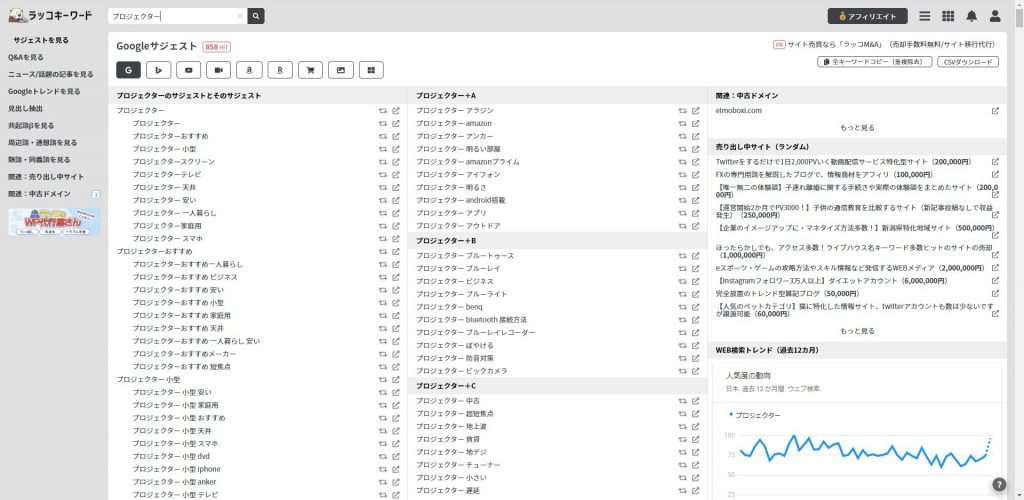Click the プロジェクター ブルーレイレコーダー keyword
Viewport: 1024px width, 500px height.
click(x=475, y=333)
